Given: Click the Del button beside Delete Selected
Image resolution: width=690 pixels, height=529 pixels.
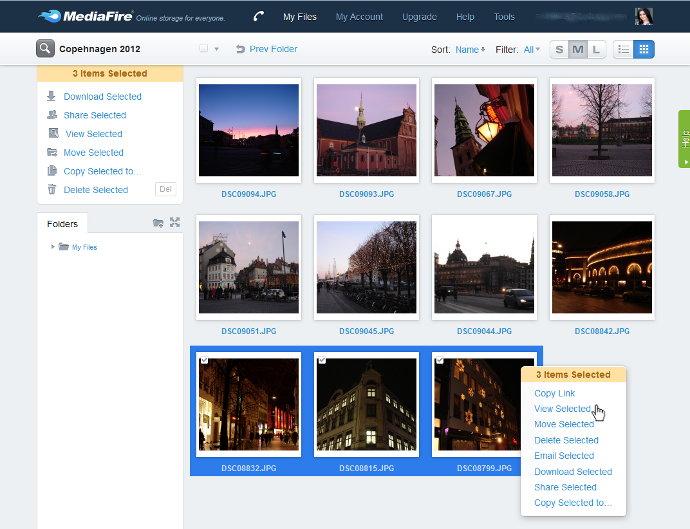Looking at the screenshot, I should (166, 189).
